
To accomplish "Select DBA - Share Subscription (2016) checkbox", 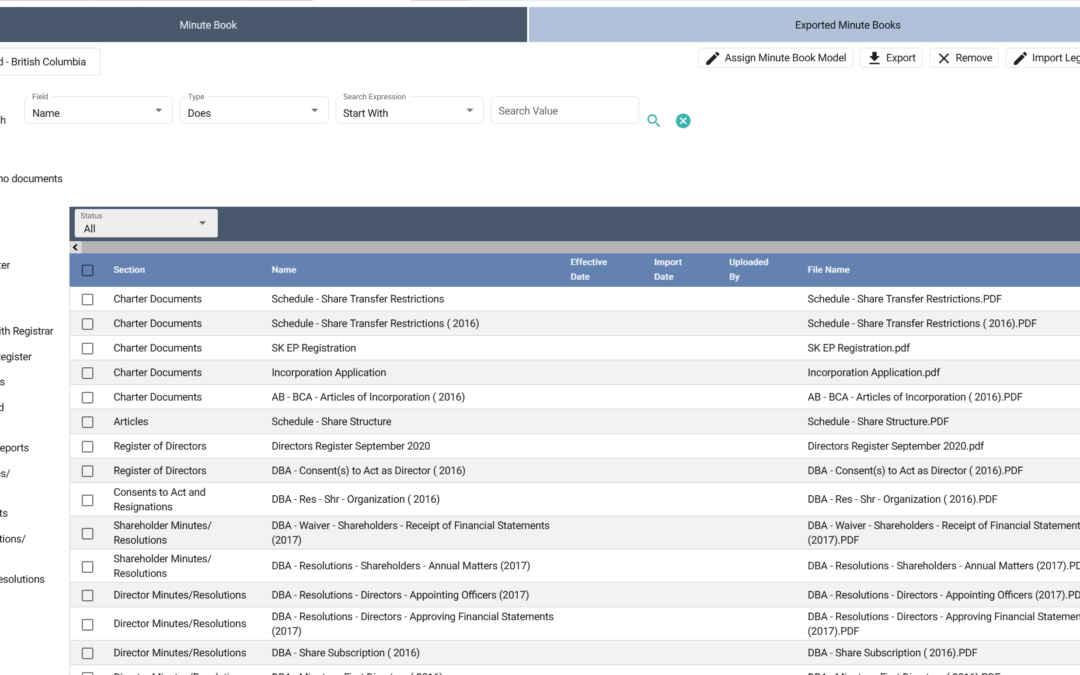I will pyautogui.click(x=87, y=654).
